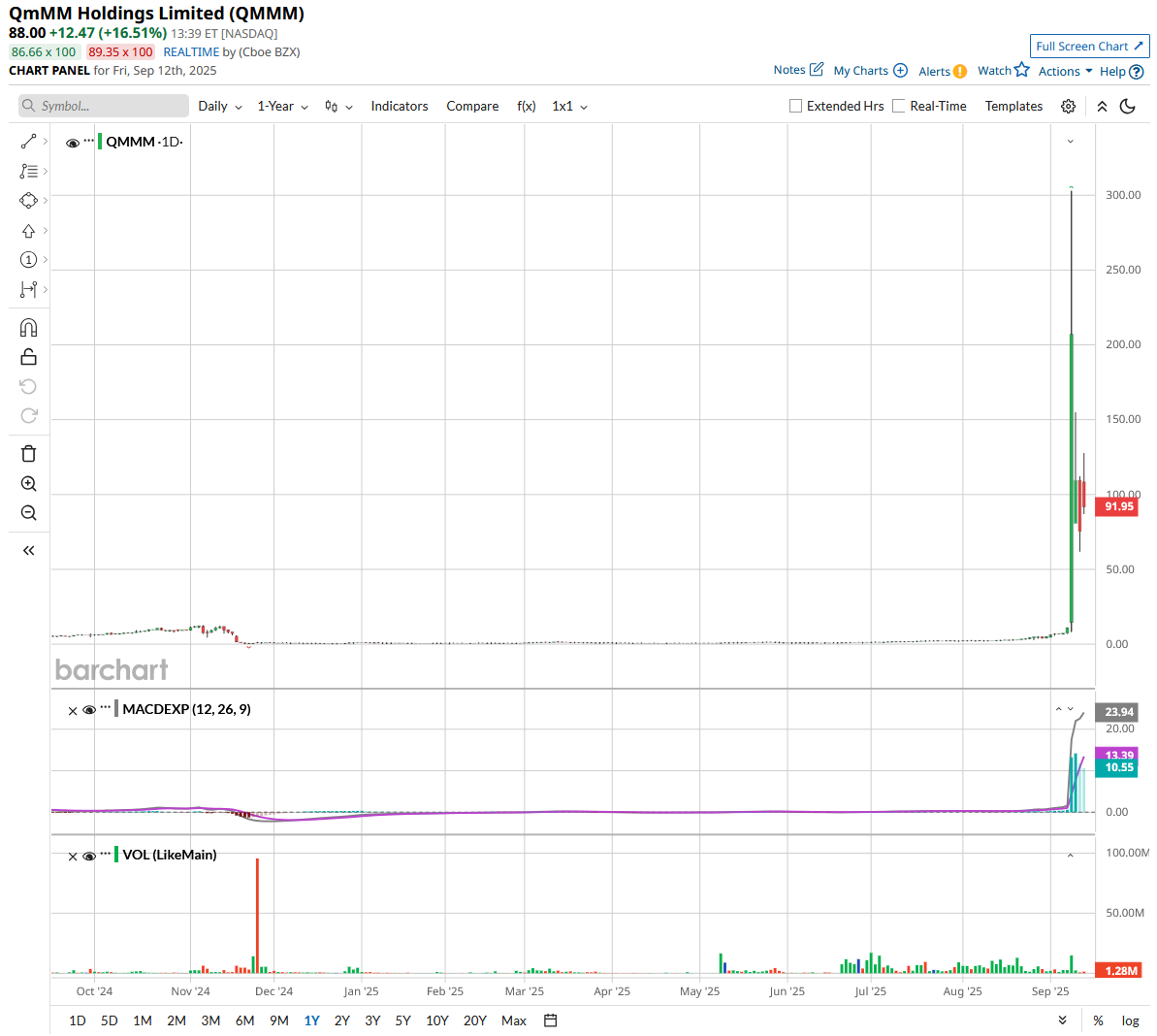Click the Notes pencil icon
Viewport: 1157px width, 1036px height.
click(x=816, y=70)
